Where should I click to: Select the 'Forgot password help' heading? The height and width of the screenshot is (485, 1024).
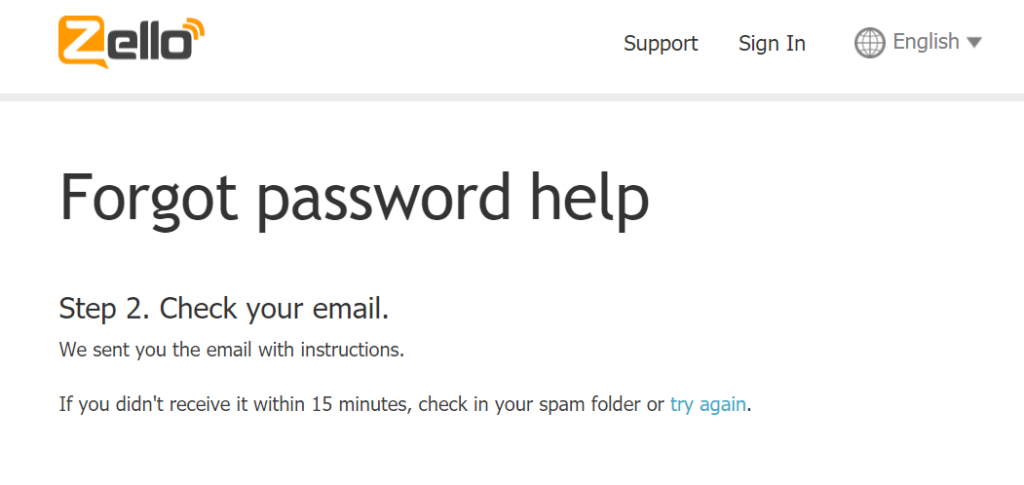[354, 198]
